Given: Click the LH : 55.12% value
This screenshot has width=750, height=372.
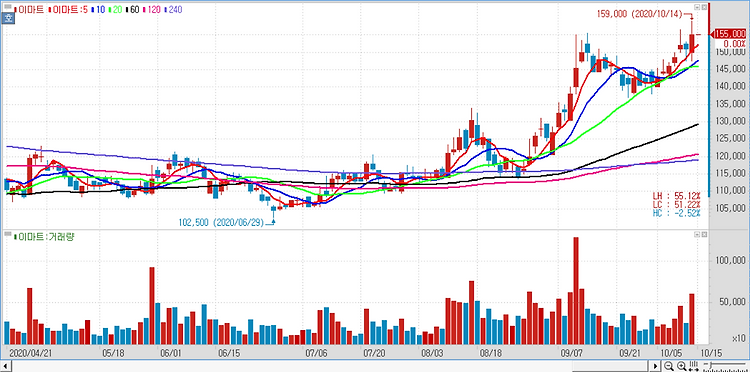Looking at the screenshot, I should pyautogui.click(x=676, y=196).
